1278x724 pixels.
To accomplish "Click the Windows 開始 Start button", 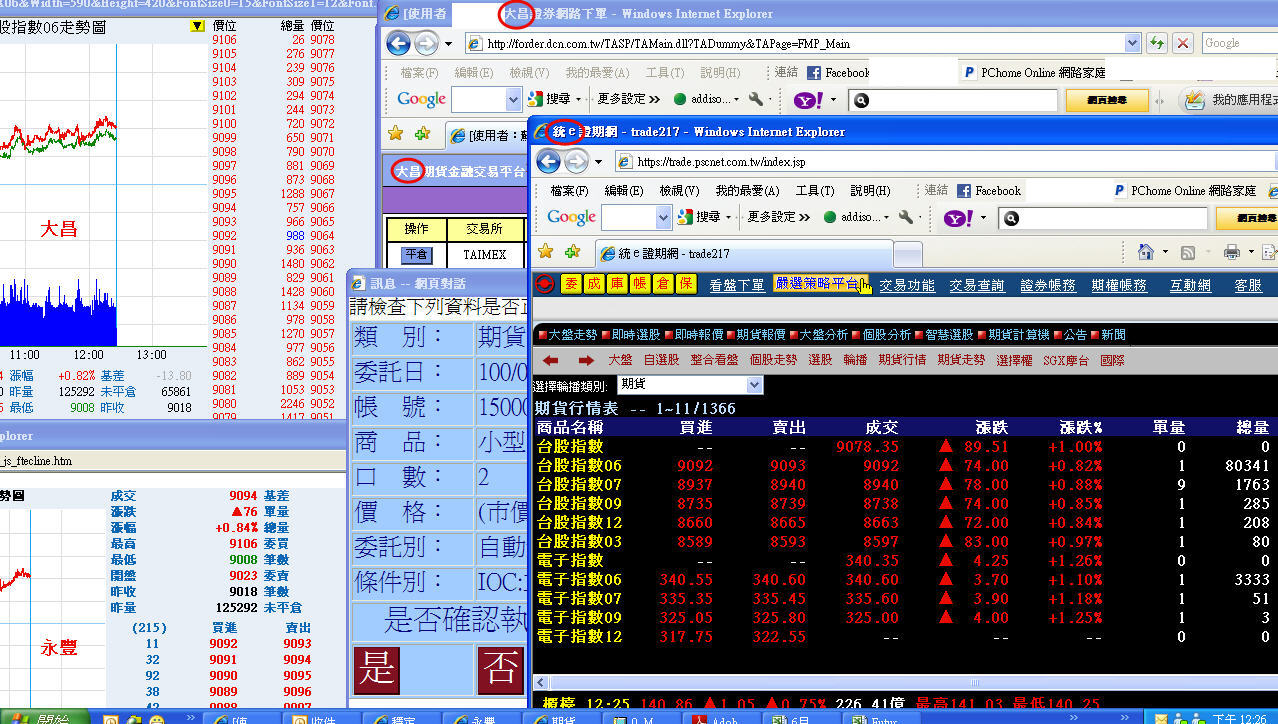I will pyautogui.click(x=43, y=718).
